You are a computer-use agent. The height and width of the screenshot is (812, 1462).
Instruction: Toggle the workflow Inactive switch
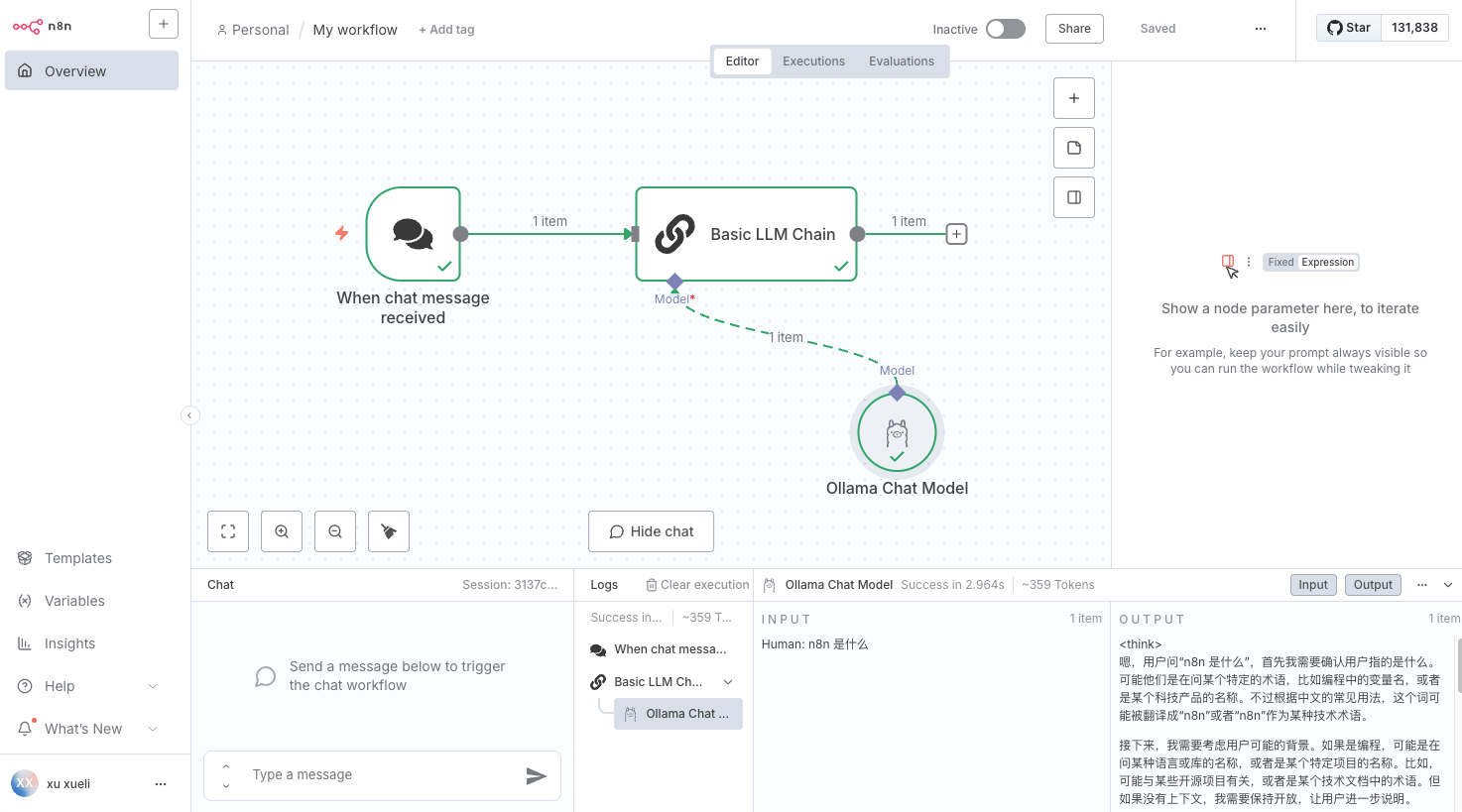click(x=1006, y=29)
